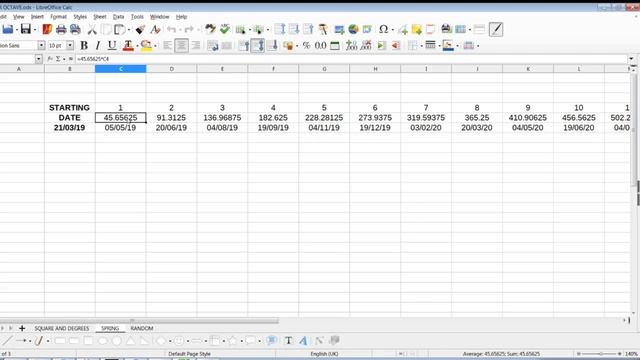Click the Align Right icon
The image size is (640, 360).
196,45
